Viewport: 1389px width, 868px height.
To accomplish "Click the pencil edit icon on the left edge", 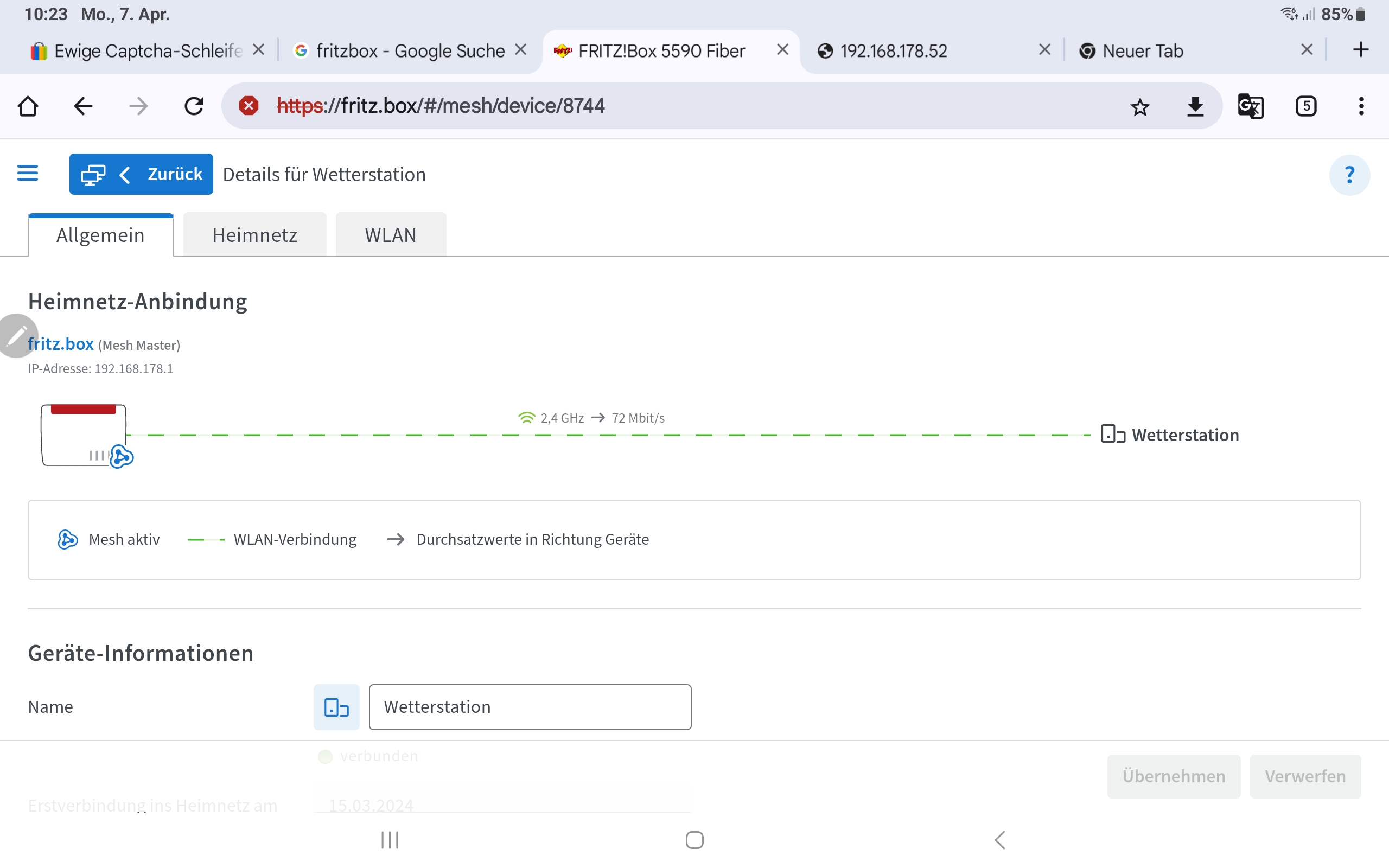I will point(17,335).
